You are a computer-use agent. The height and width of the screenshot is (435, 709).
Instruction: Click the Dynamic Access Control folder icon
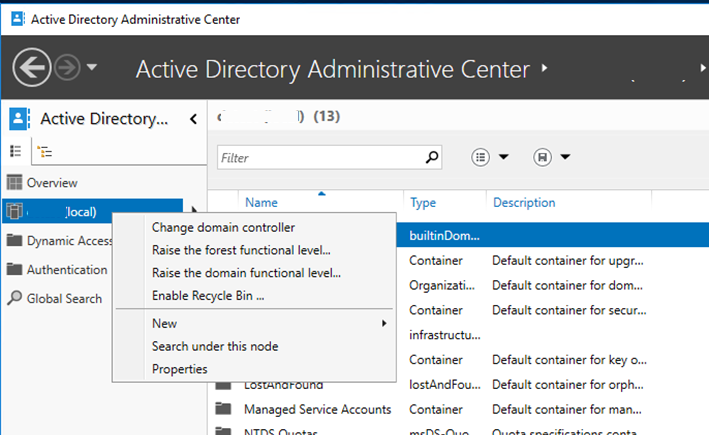tap(14, 240)
